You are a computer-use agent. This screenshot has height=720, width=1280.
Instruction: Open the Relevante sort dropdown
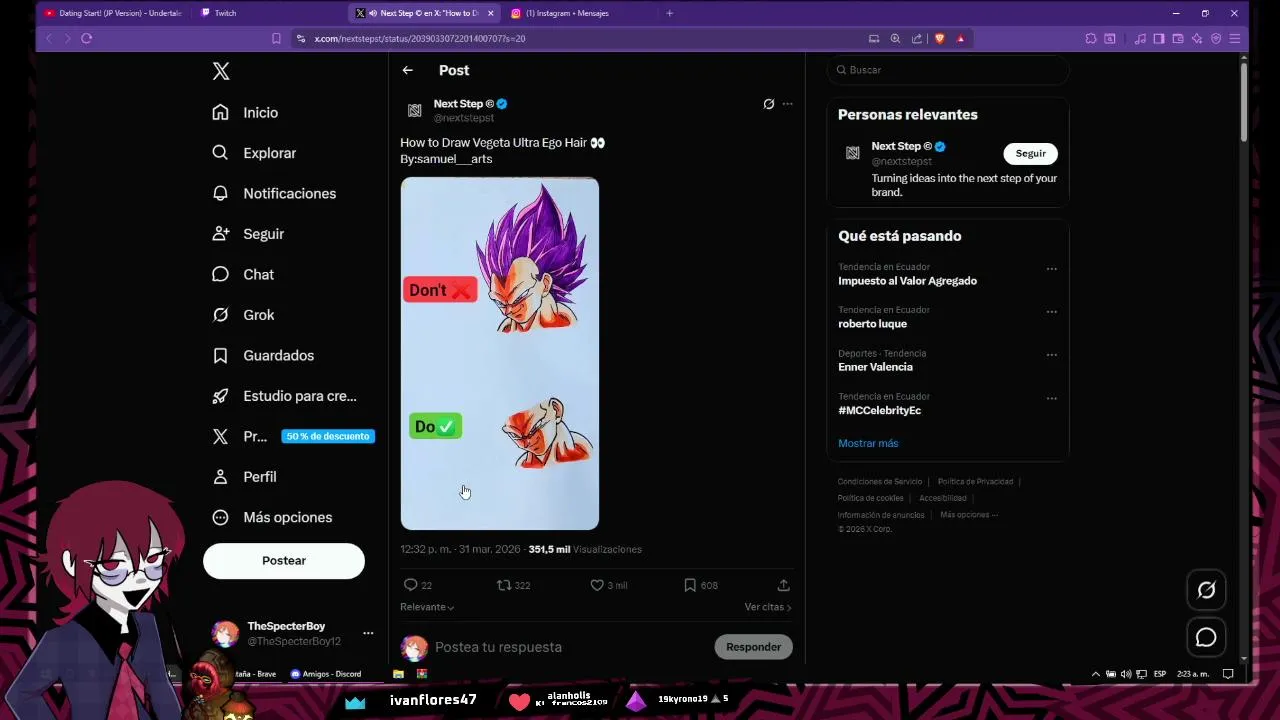coord(427,607)
